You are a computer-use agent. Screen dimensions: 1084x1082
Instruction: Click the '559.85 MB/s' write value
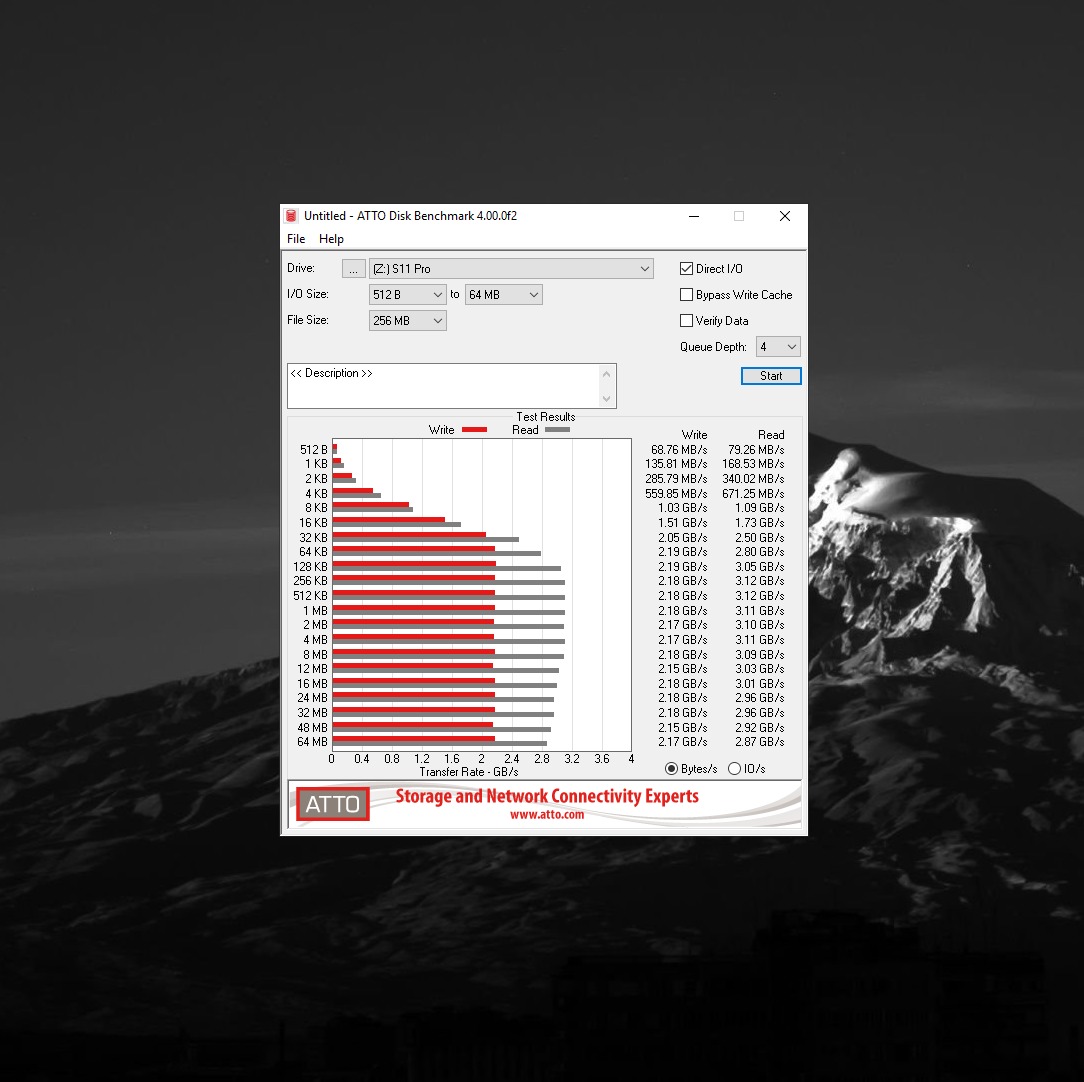(x=676, y=494)
